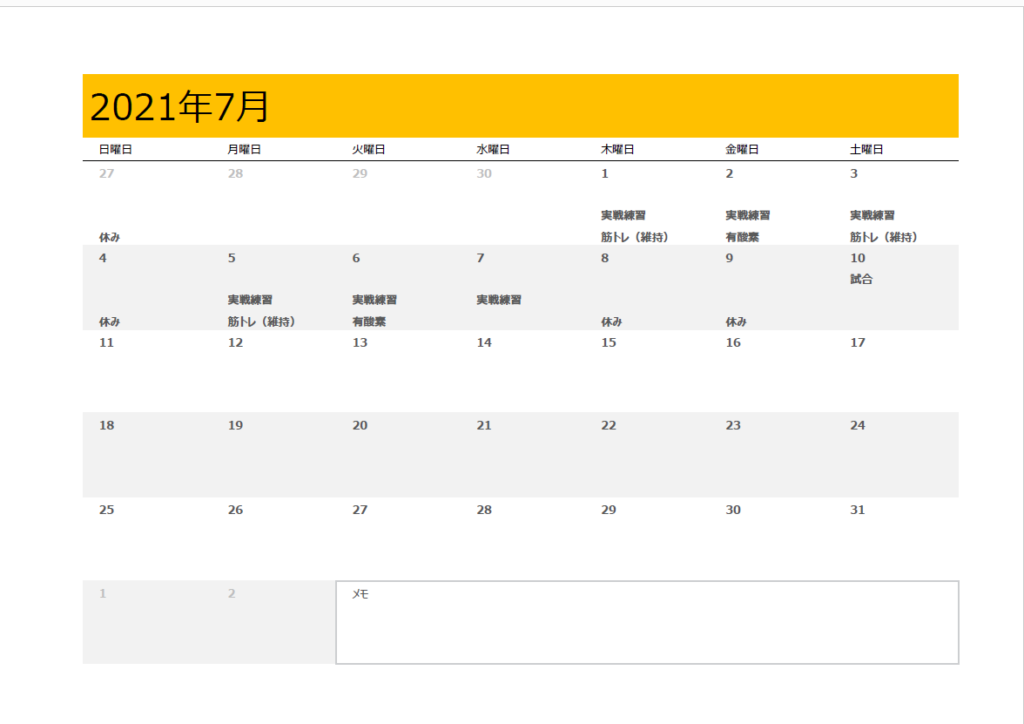Select 休み entry under grayed June 27
This screenshot has width=1024, height=724.
pyautogui.click(x=110, y=237)
